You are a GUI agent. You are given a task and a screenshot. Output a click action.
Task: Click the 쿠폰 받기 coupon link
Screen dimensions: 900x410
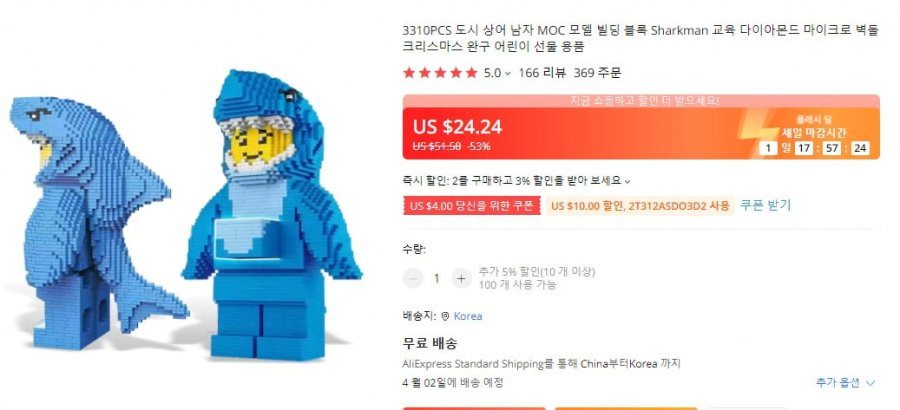(x=765, y=205)
